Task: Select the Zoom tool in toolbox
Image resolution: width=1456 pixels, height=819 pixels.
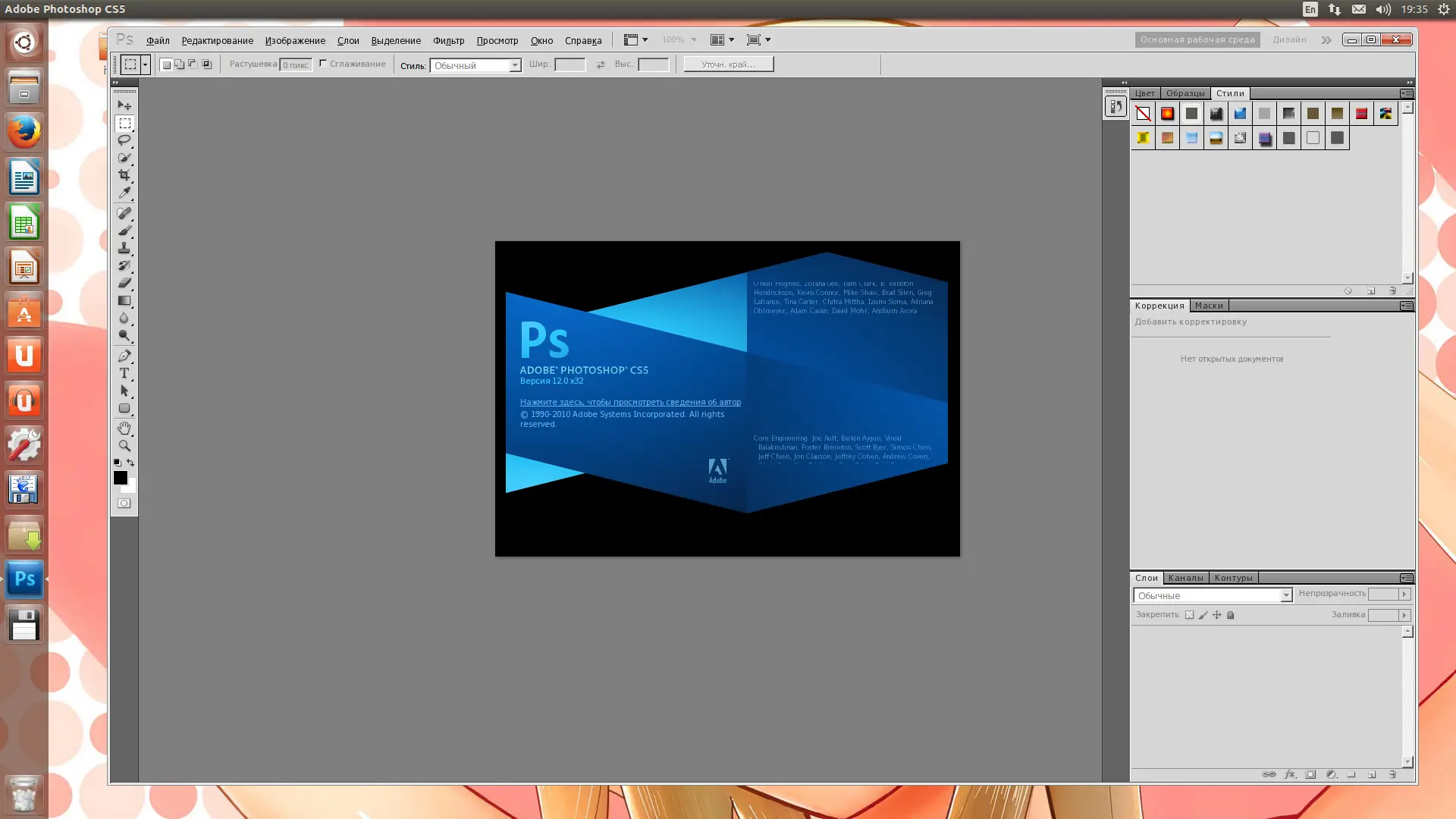Action: coord(124,446)
